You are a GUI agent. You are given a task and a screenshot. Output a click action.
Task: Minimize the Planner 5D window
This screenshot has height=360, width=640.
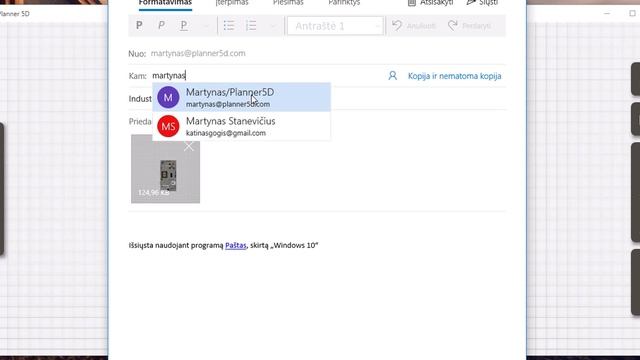click(x=607, y=13)
